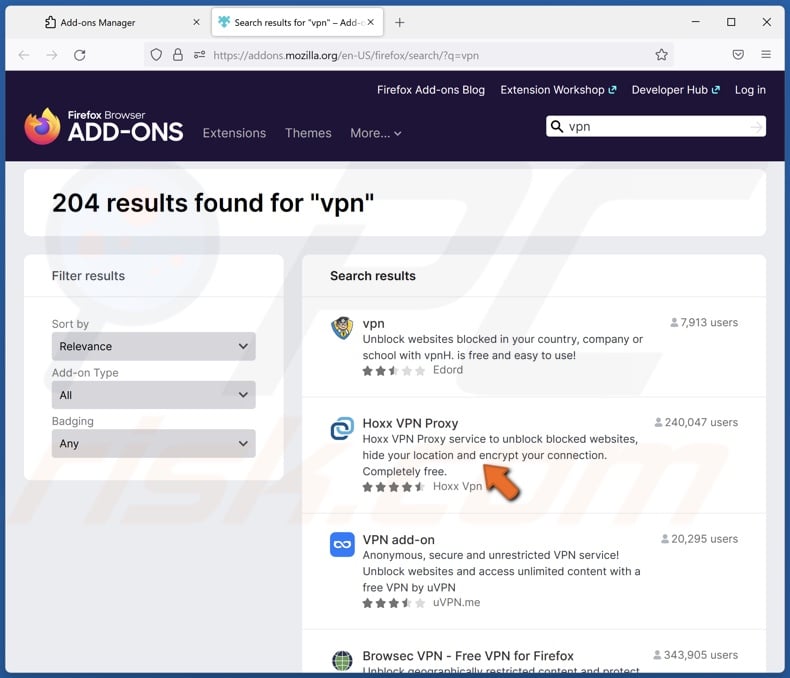The image size is (790, 678).
Task: Click the star rating of Hoxx VPN Proxy
Action: (x=393, y=487)
